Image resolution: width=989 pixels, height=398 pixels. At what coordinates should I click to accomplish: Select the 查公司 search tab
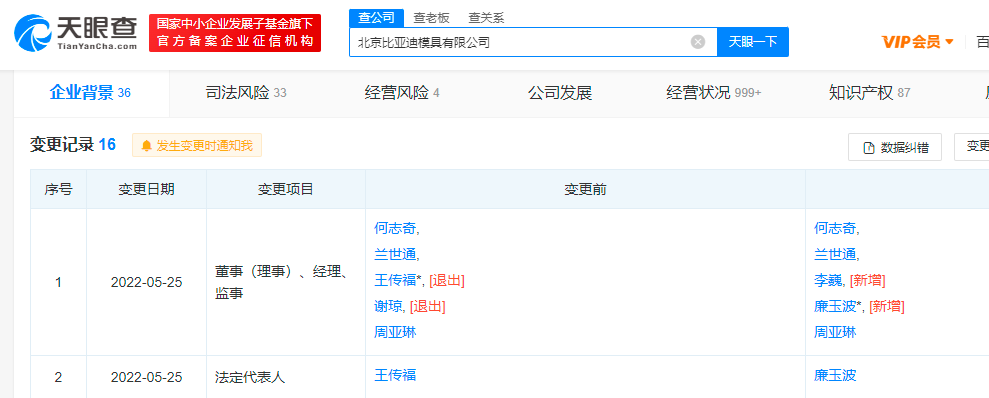[376, 18]
